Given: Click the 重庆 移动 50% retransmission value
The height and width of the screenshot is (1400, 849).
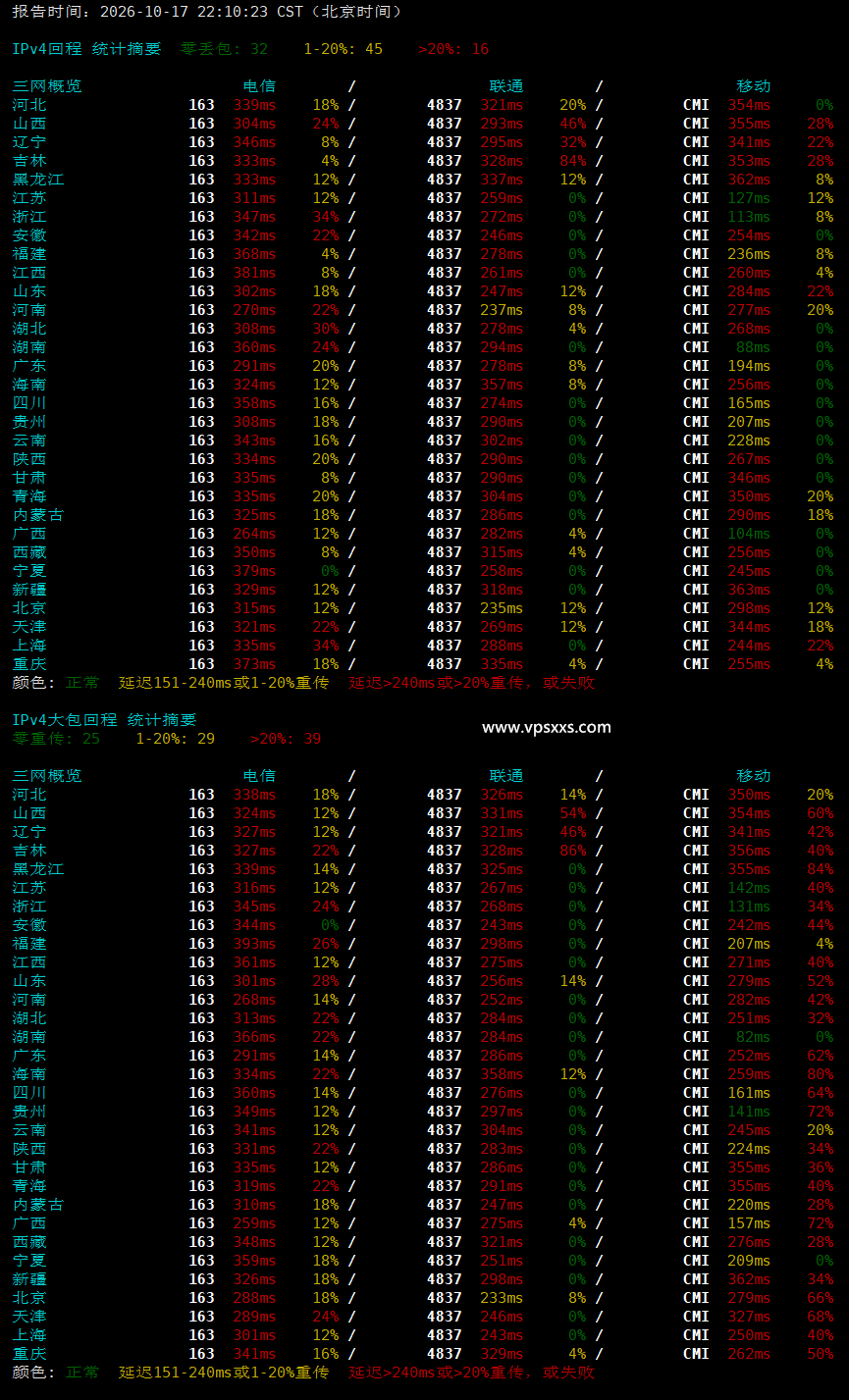Looking at the screenshot, I should click(821, 1354).
